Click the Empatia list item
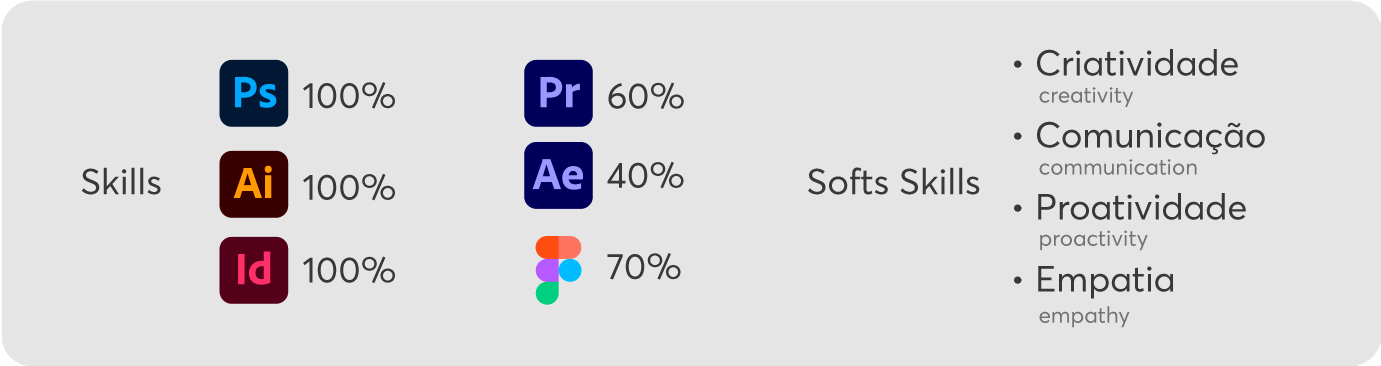Screen dimensions: 1381x366 (1105, 281)
